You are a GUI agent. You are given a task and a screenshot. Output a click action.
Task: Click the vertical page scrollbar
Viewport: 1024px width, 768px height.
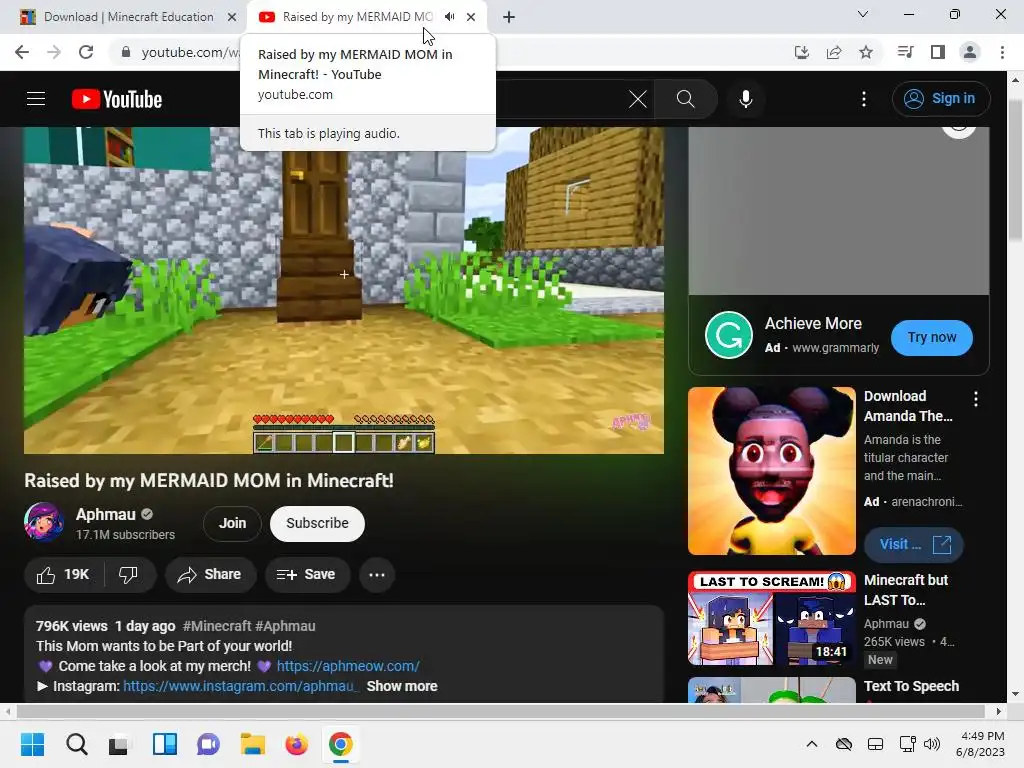[1016, 170]
